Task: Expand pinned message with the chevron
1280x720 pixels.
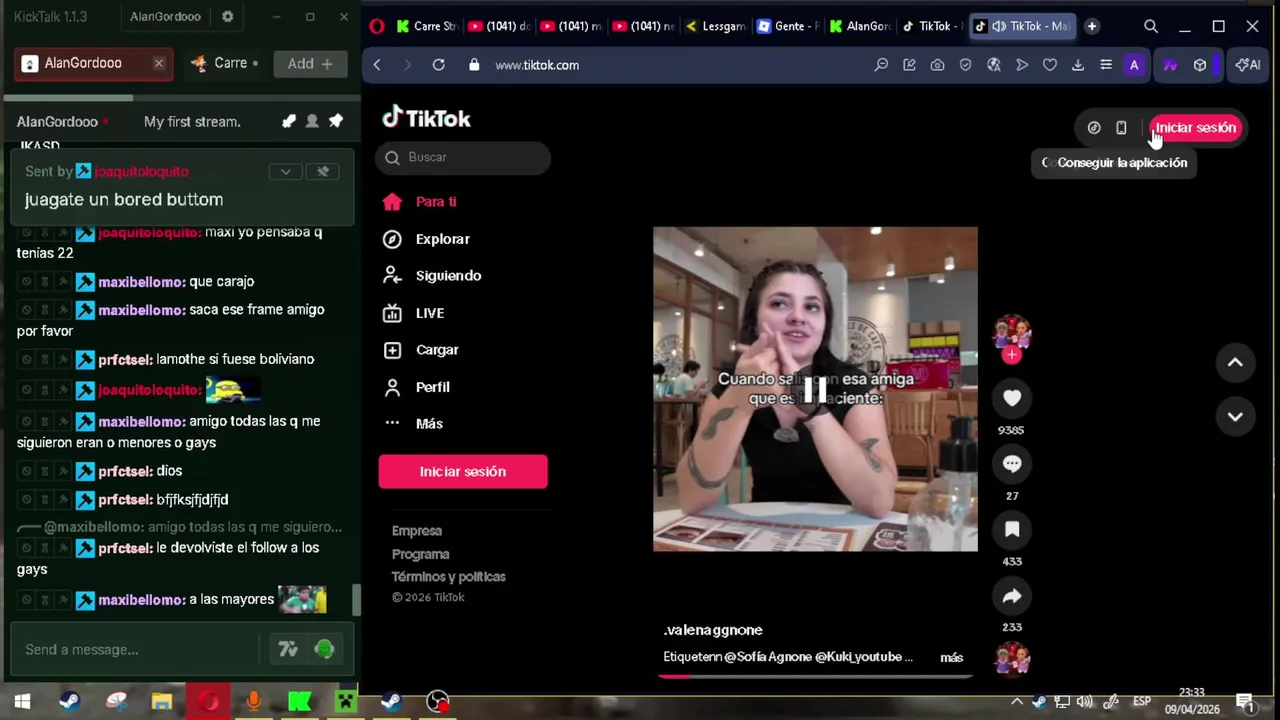Action: [286, 172]
